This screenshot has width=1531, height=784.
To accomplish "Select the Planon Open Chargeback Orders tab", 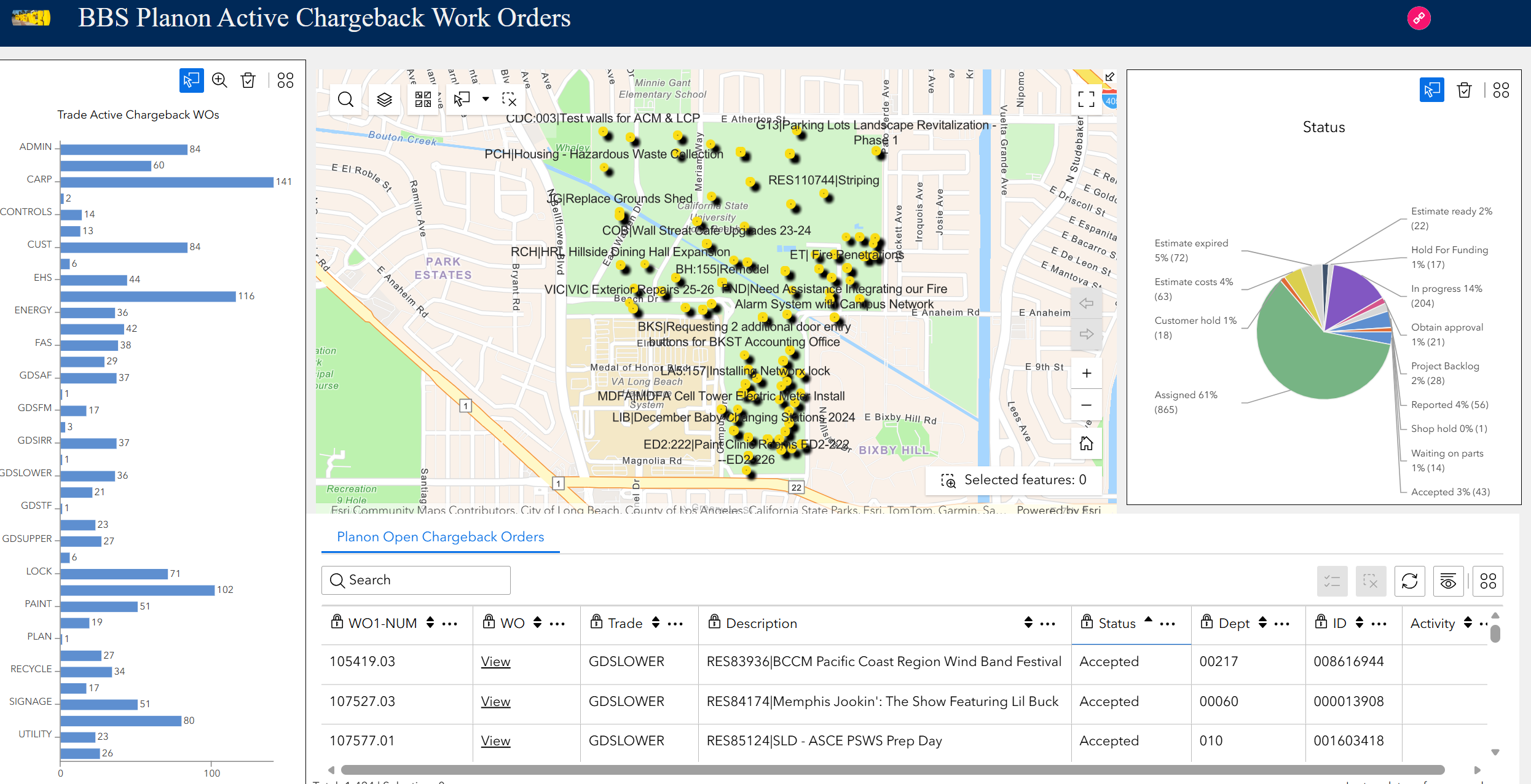I will 440,536.
